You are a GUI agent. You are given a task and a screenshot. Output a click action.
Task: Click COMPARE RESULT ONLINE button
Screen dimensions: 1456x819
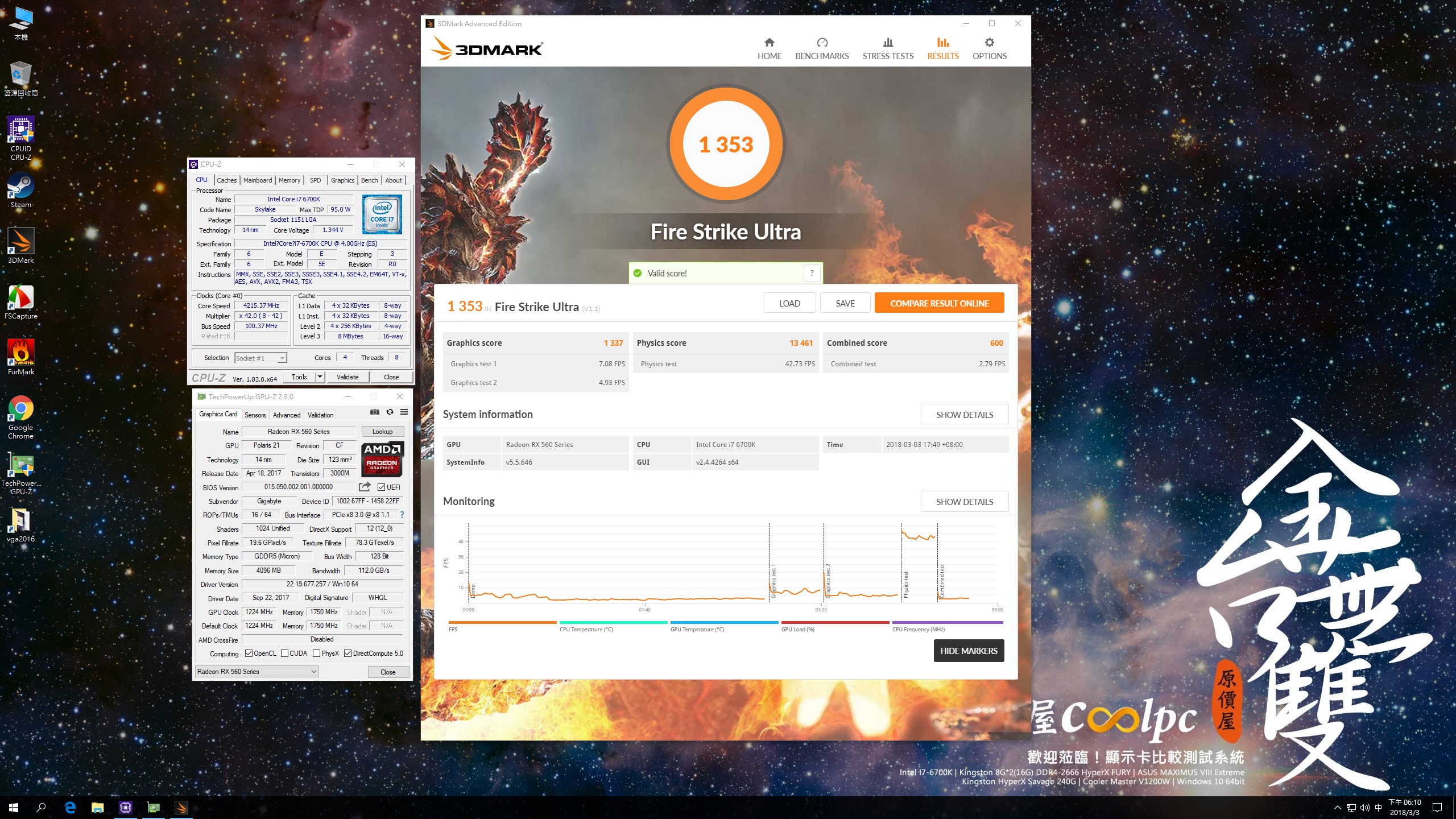point(939,303)
